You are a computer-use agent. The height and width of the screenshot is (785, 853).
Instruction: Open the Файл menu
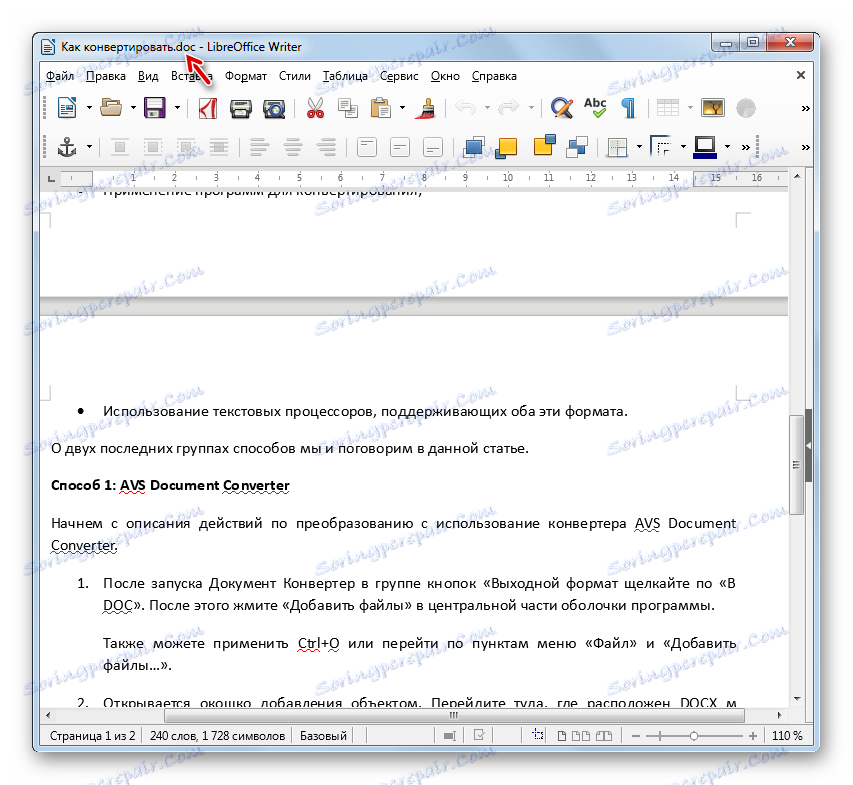click(60, 76)
